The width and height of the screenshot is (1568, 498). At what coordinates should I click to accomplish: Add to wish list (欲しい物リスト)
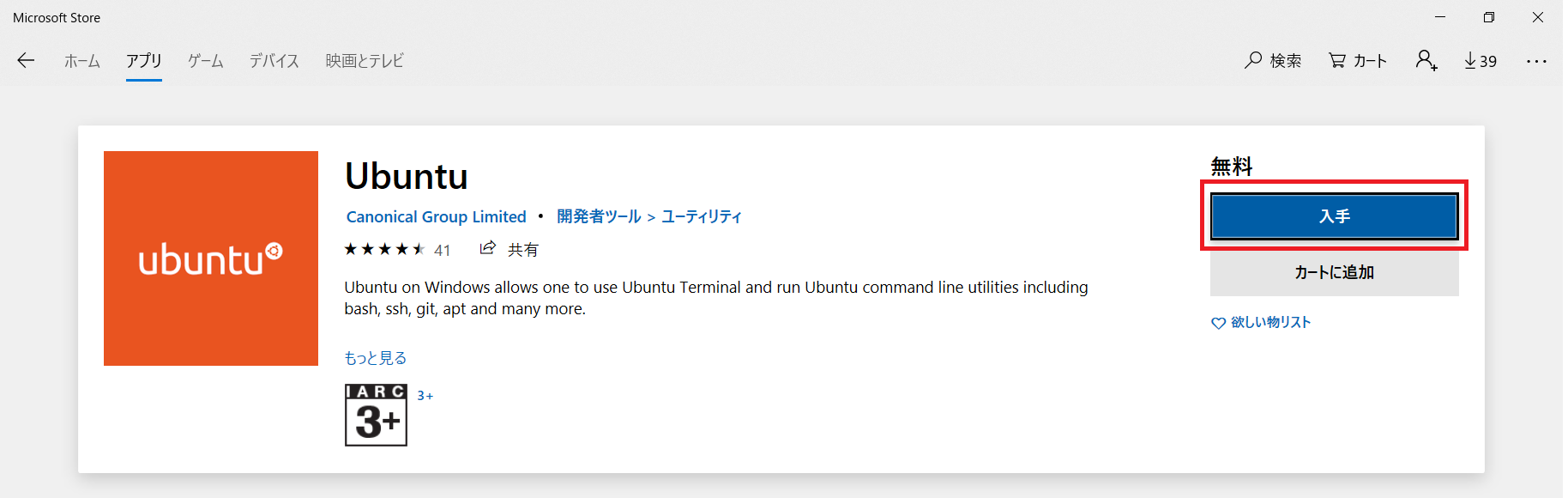1261,323
